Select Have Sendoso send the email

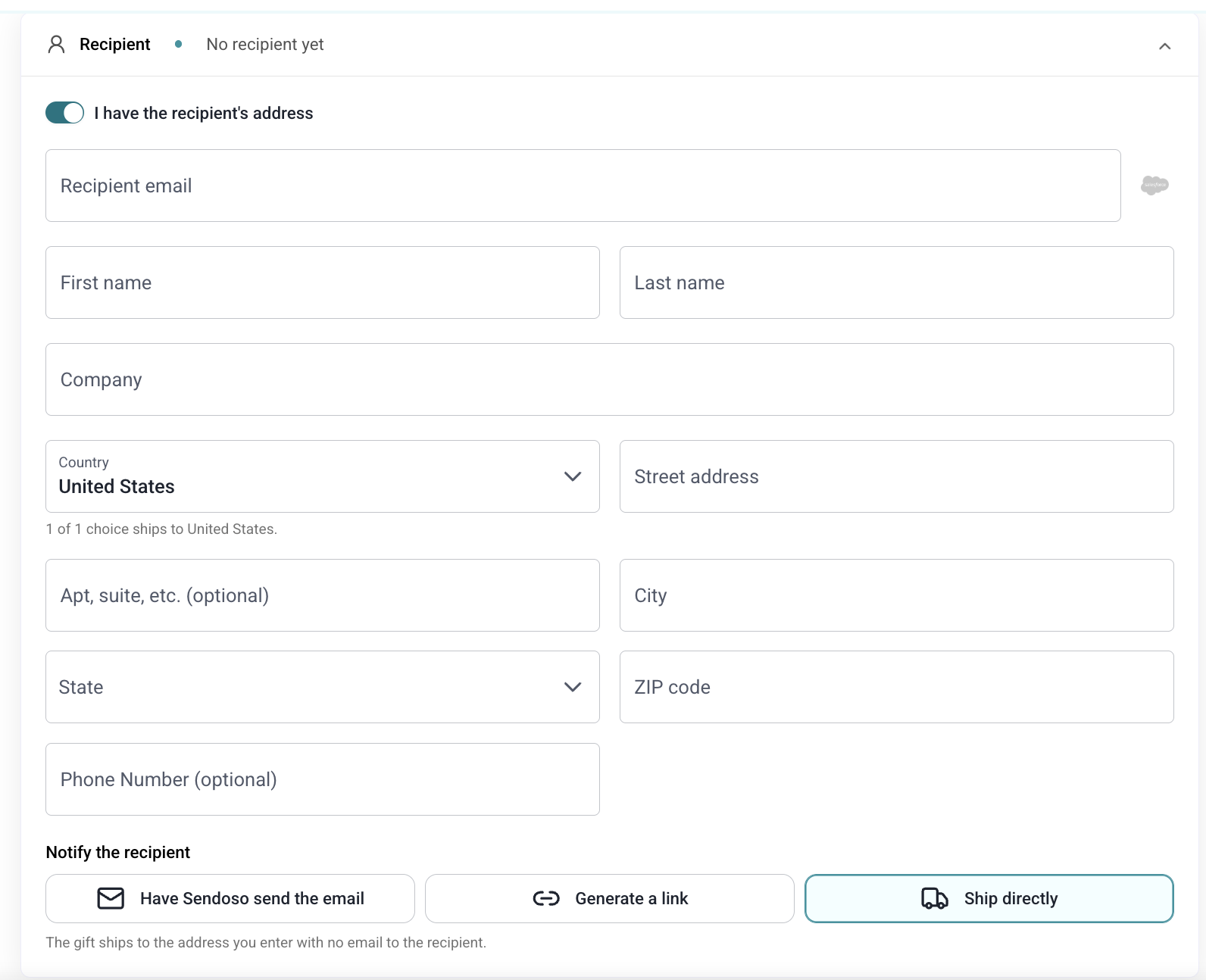(x=230, y=898)
